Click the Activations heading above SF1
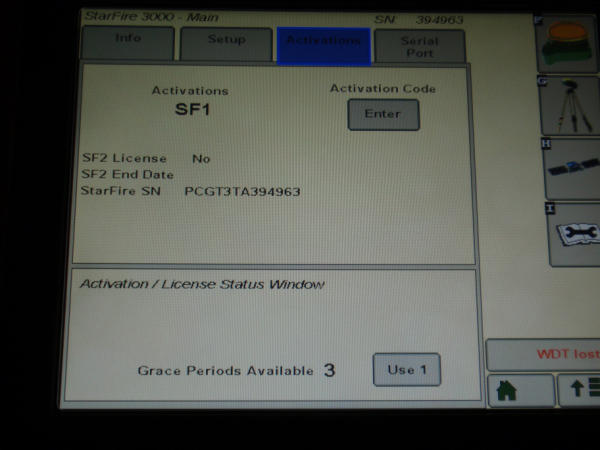 pos(190,91)
